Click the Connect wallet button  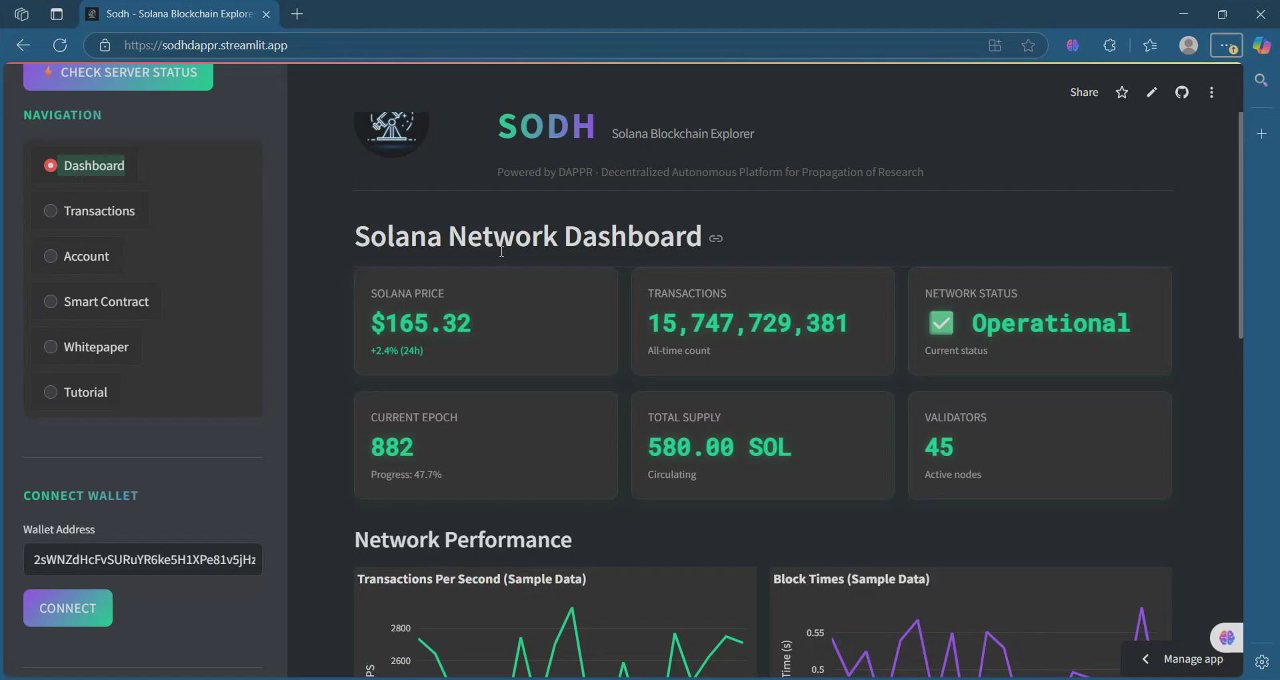tap(68, 608)
